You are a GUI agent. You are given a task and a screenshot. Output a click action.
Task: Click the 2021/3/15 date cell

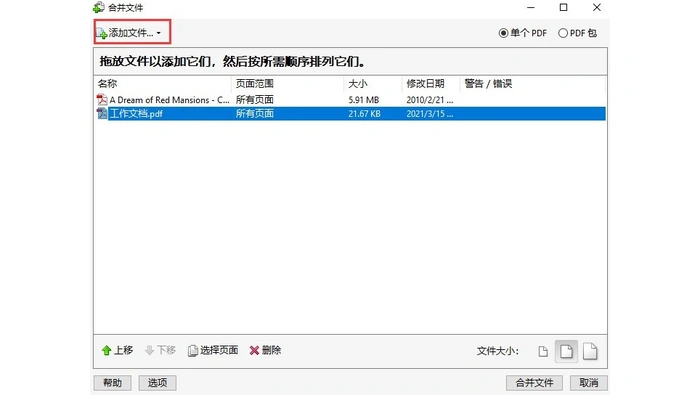click(x=430, y=114)
